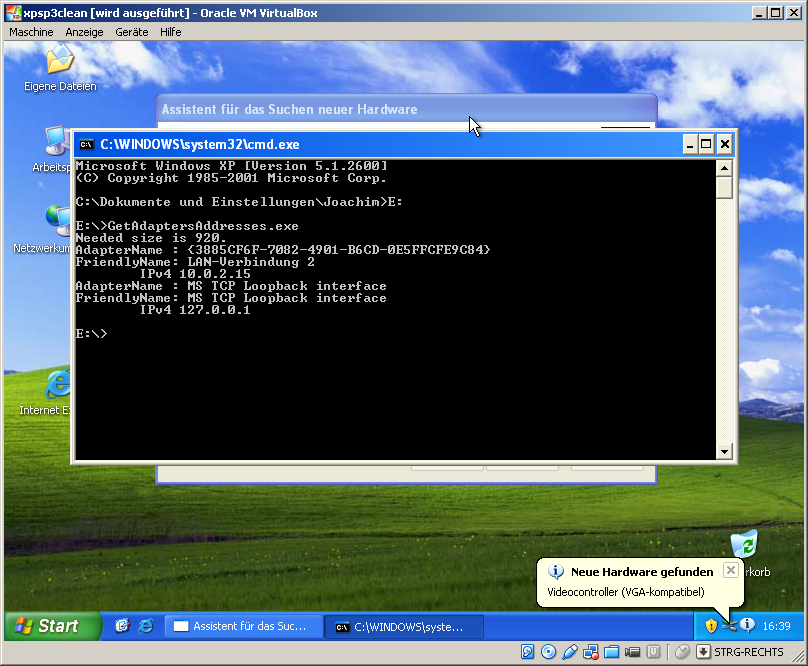The image size is (808, 666).
Task: Minimize the VirtualBox window
Action: [x=758, y=12]
